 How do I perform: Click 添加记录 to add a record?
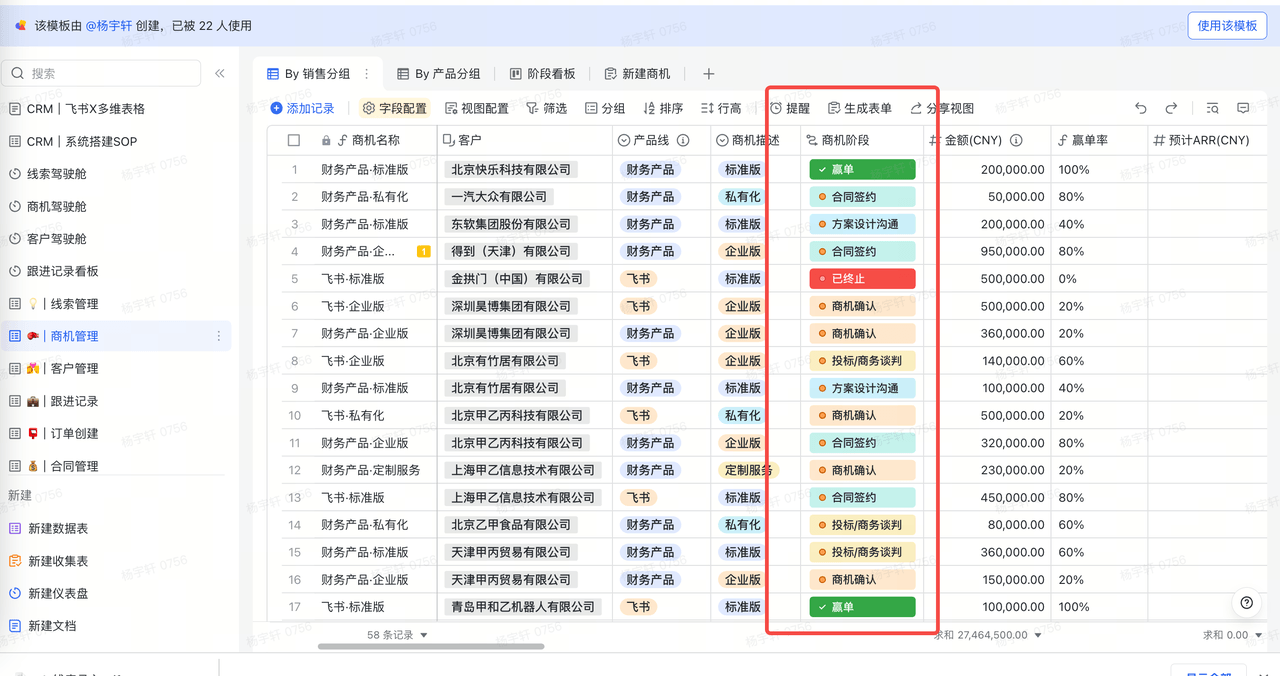click(302, 108)
